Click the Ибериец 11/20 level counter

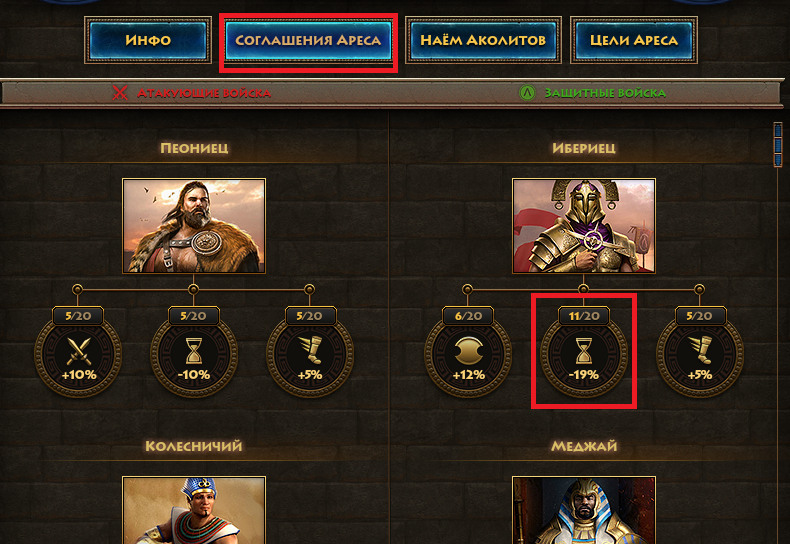pos(584,316)
